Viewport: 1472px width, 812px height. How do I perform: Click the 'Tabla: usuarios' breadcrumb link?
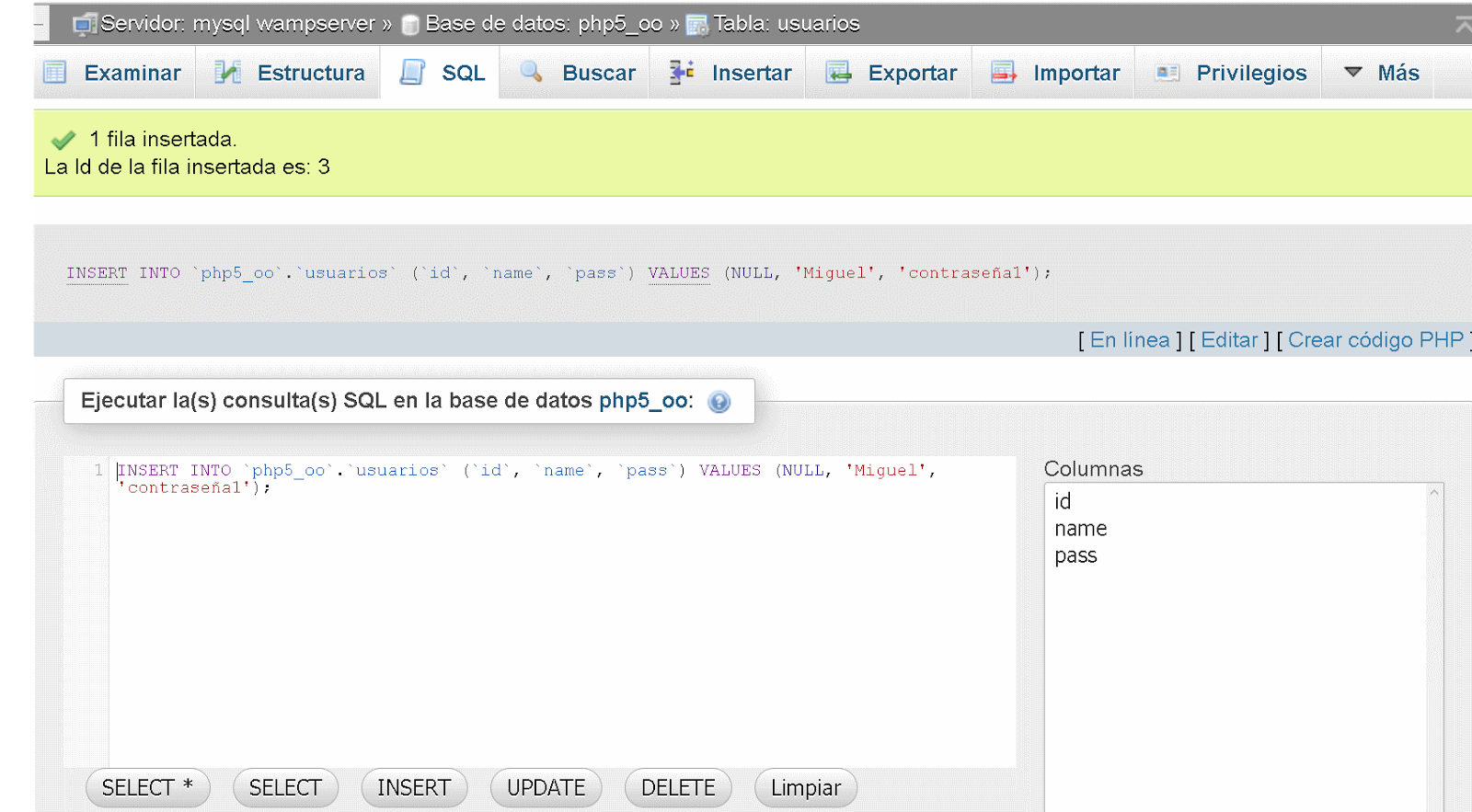pos(787,24)
